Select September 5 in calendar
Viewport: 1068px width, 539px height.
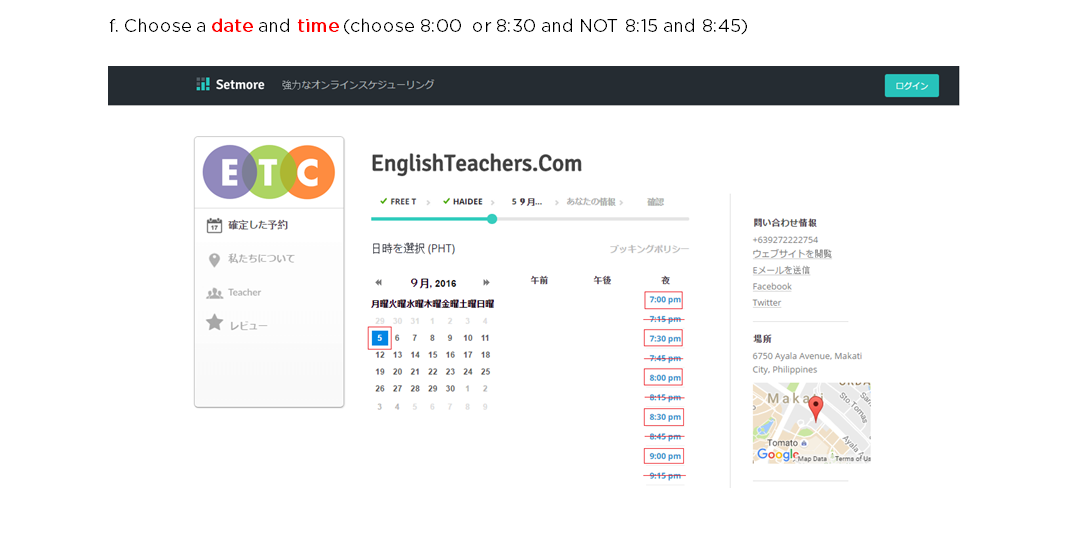(x=380, y=338)
